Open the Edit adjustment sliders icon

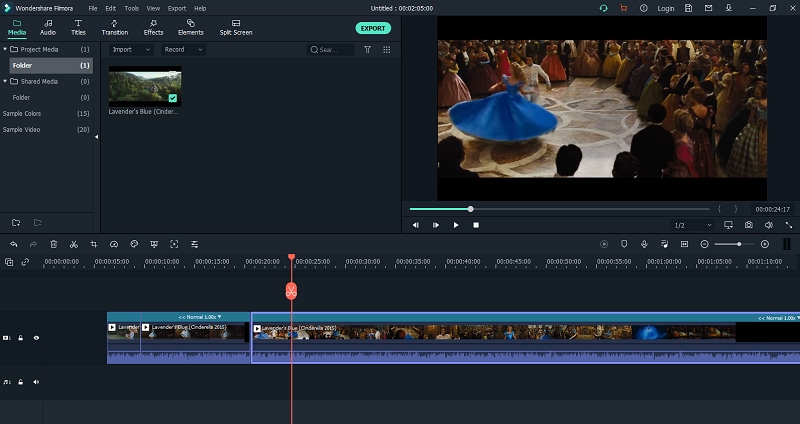point(194,244)
